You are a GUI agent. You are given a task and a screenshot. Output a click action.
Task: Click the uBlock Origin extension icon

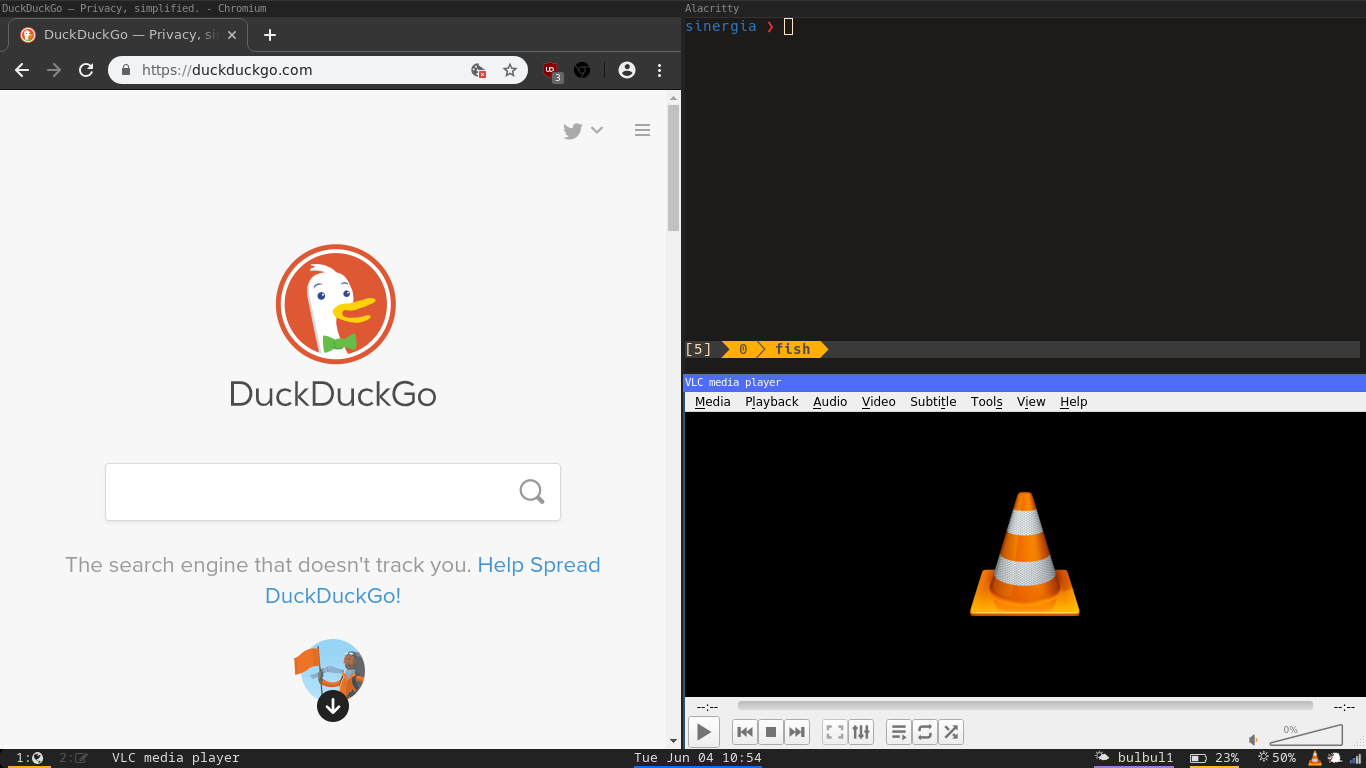551,70
